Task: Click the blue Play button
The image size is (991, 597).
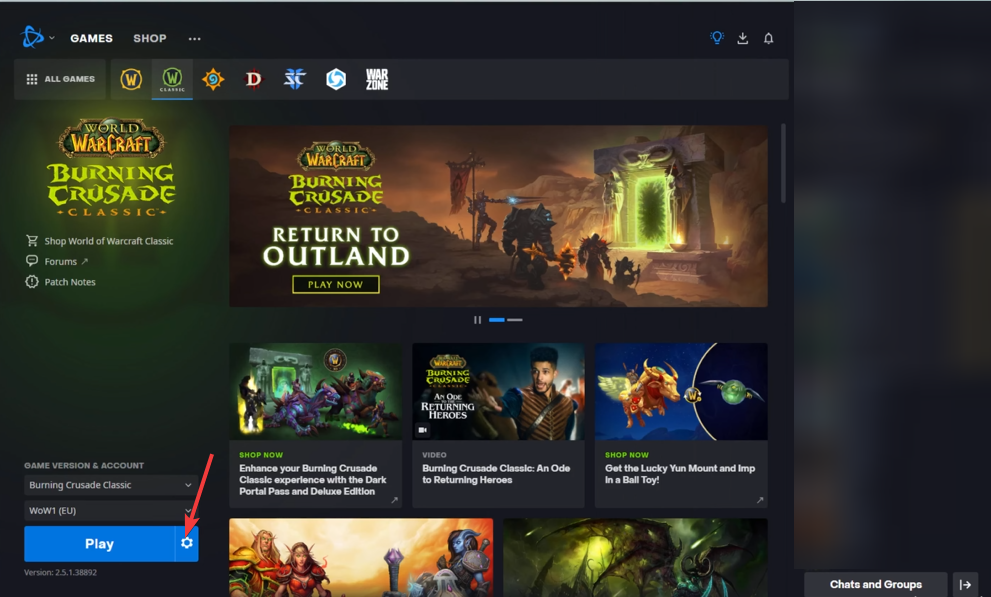Action: coord(99,544)
